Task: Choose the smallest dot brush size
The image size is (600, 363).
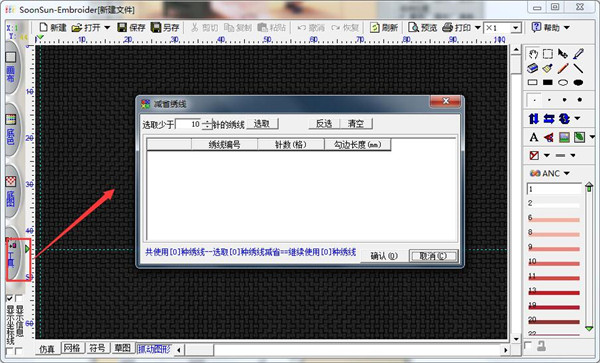Action: pyautogui.click(x=534, y=100)
